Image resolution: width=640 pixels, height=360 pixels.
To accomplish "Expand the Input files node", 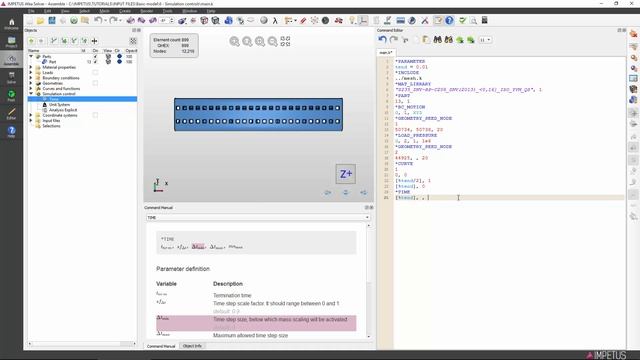I will pos(31,120).
